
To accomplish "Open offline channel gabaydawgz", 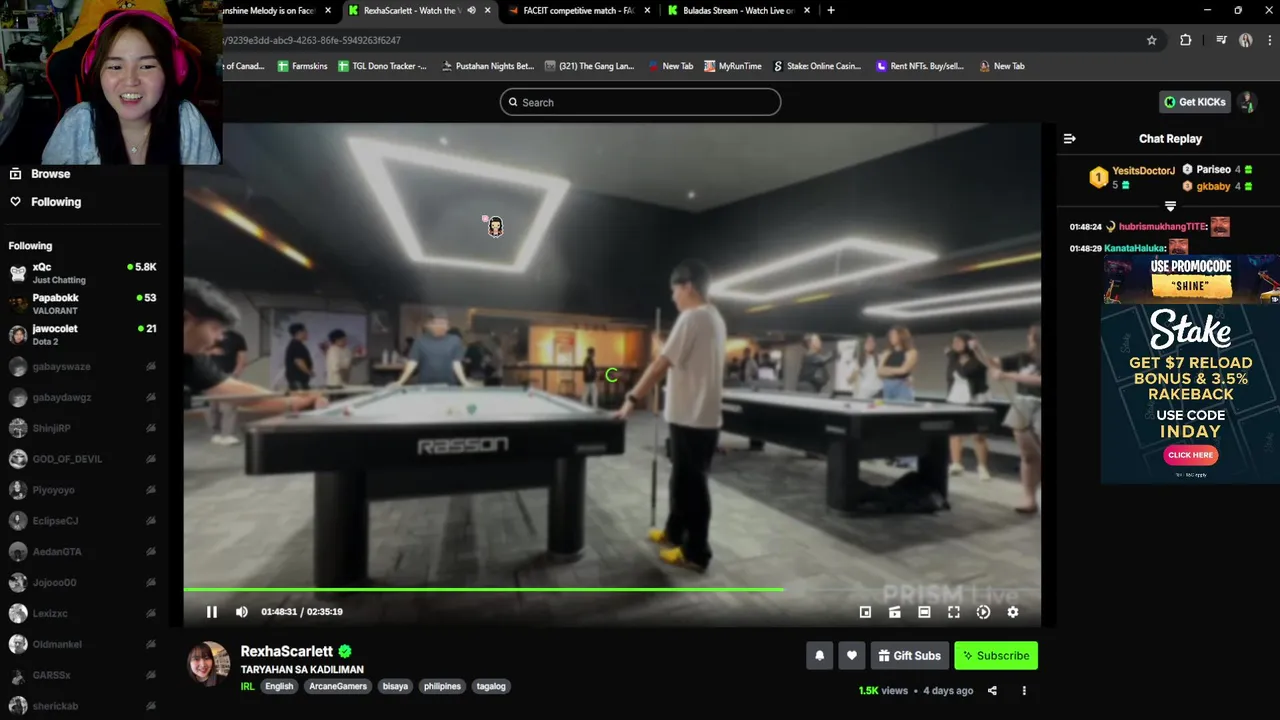I will (x=84, y=397).
